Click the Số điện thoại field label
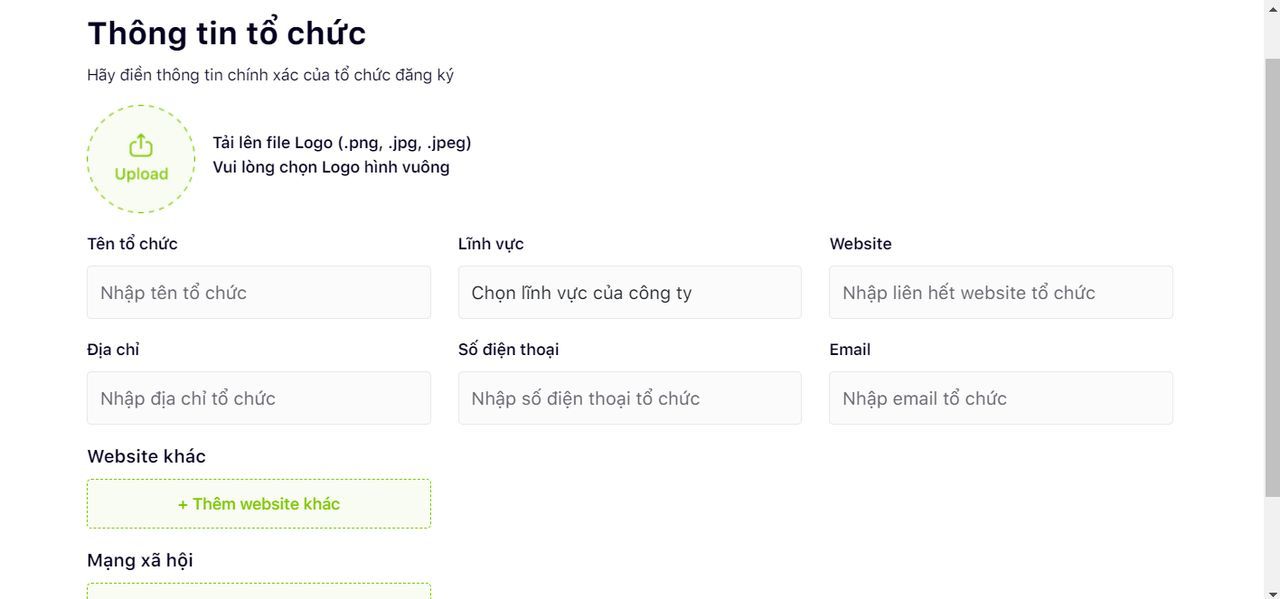1280x599 pixels. pos(508,349)
